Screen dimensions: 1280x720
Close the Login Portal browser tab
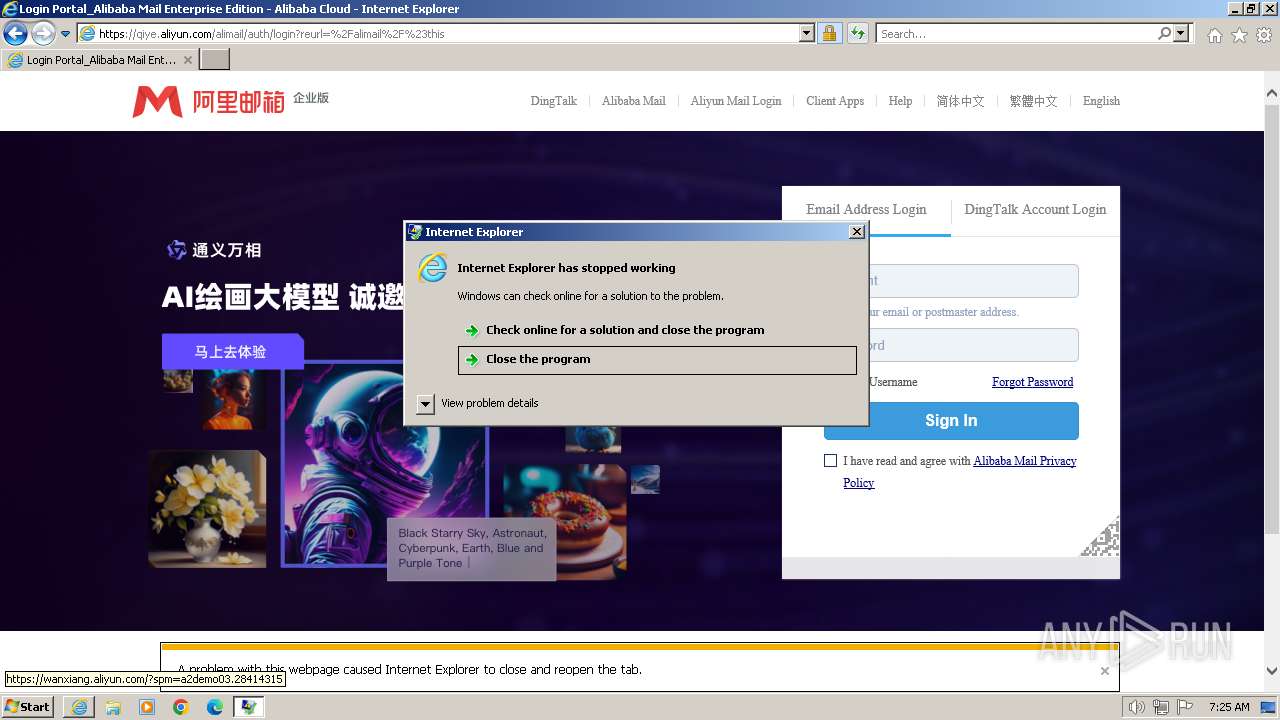tap(188, 60)
